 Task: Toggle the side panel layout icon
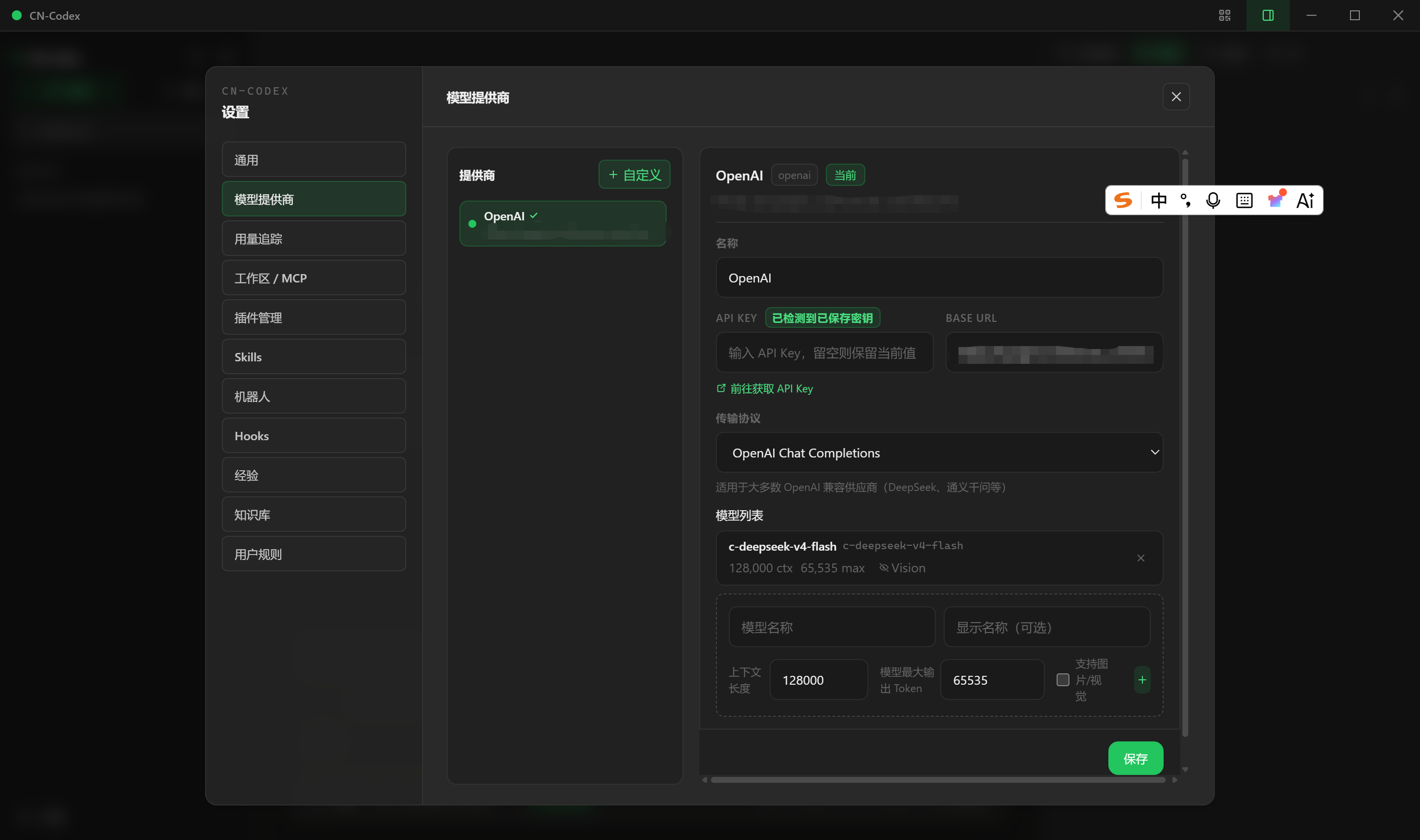1268,15
